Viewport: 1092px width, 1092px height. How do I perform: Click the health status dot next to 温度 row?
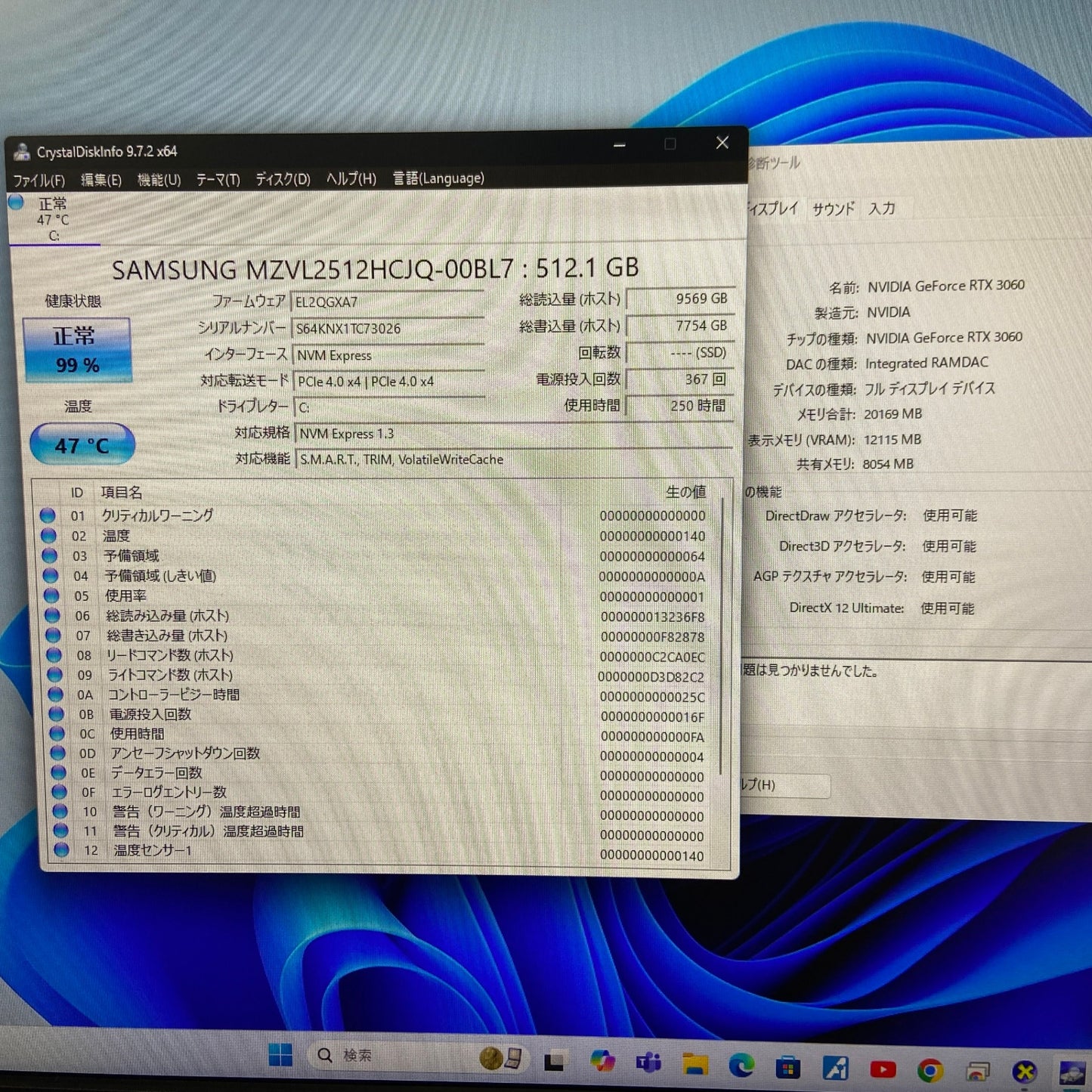coord(48,536)
